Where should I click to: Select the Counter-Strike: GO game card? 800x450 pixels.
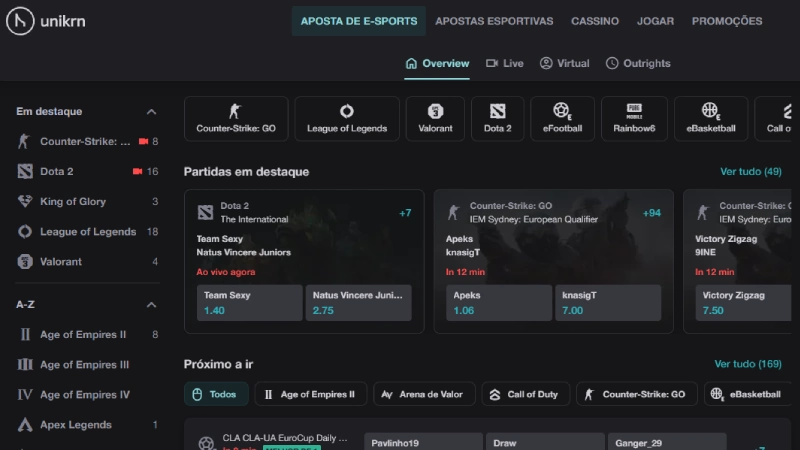click(236, 118)
